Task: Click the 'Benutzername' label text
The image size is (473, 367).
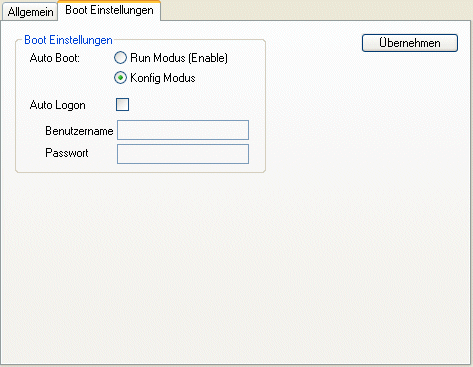Action: 79,131
